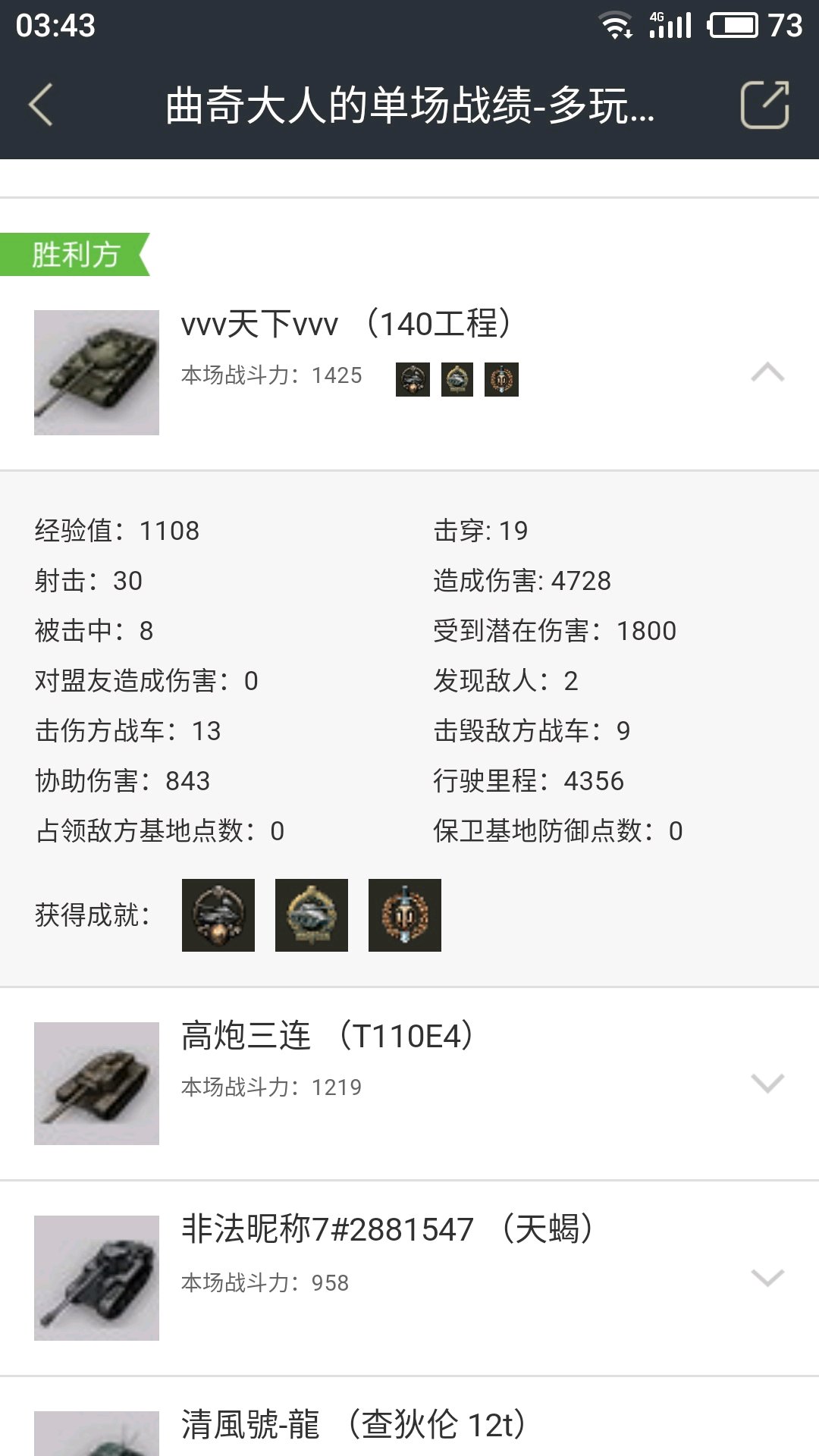Open 140工程 tank thumbnail

tap(96, 372)
